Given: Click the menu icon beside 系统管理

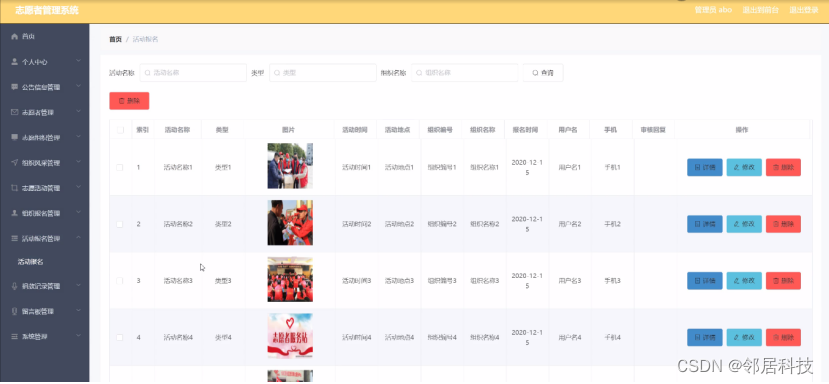Looking at the screenshot, I should pos(14,336).
